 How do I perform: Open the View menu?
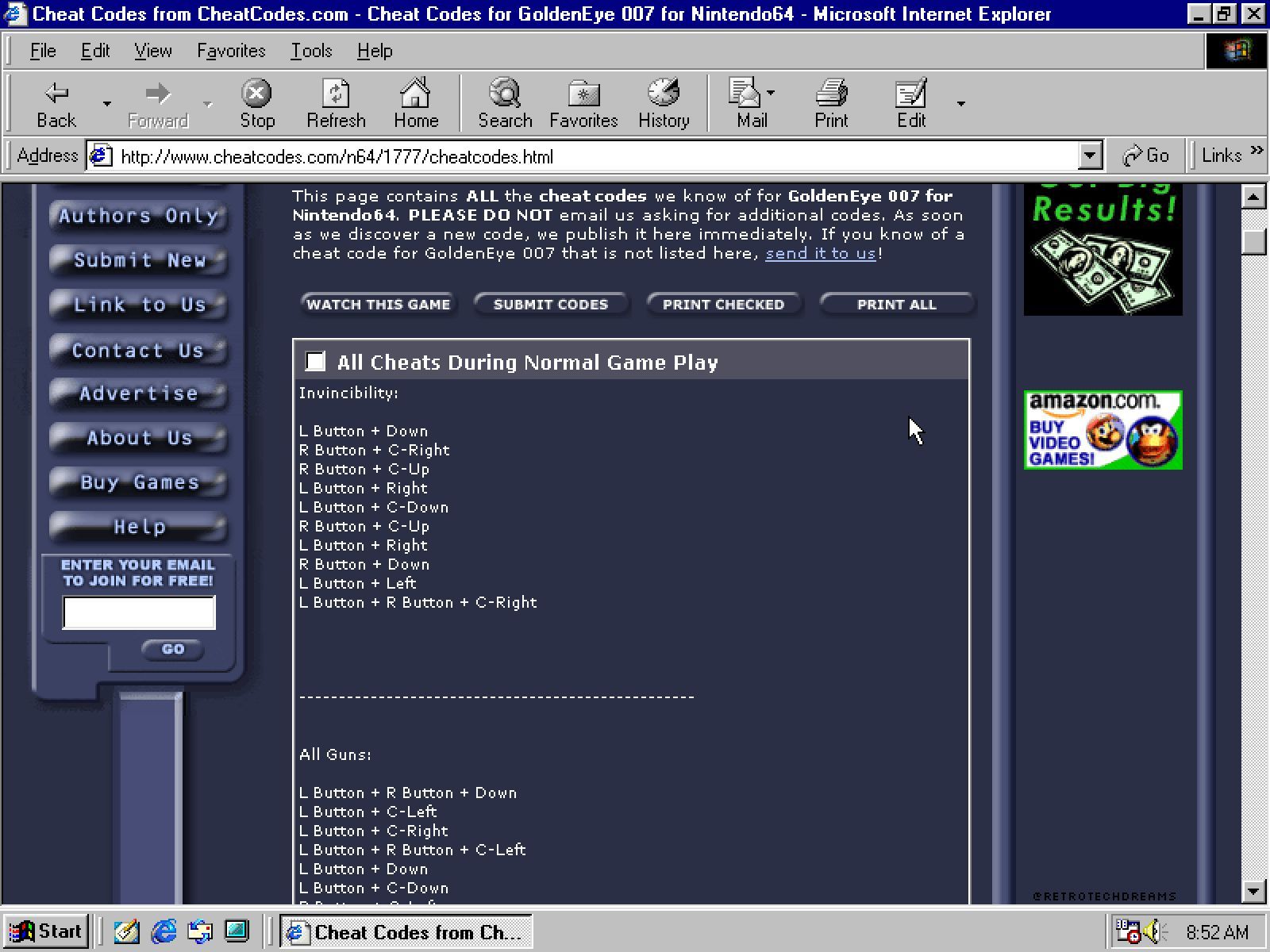[152, 51]
